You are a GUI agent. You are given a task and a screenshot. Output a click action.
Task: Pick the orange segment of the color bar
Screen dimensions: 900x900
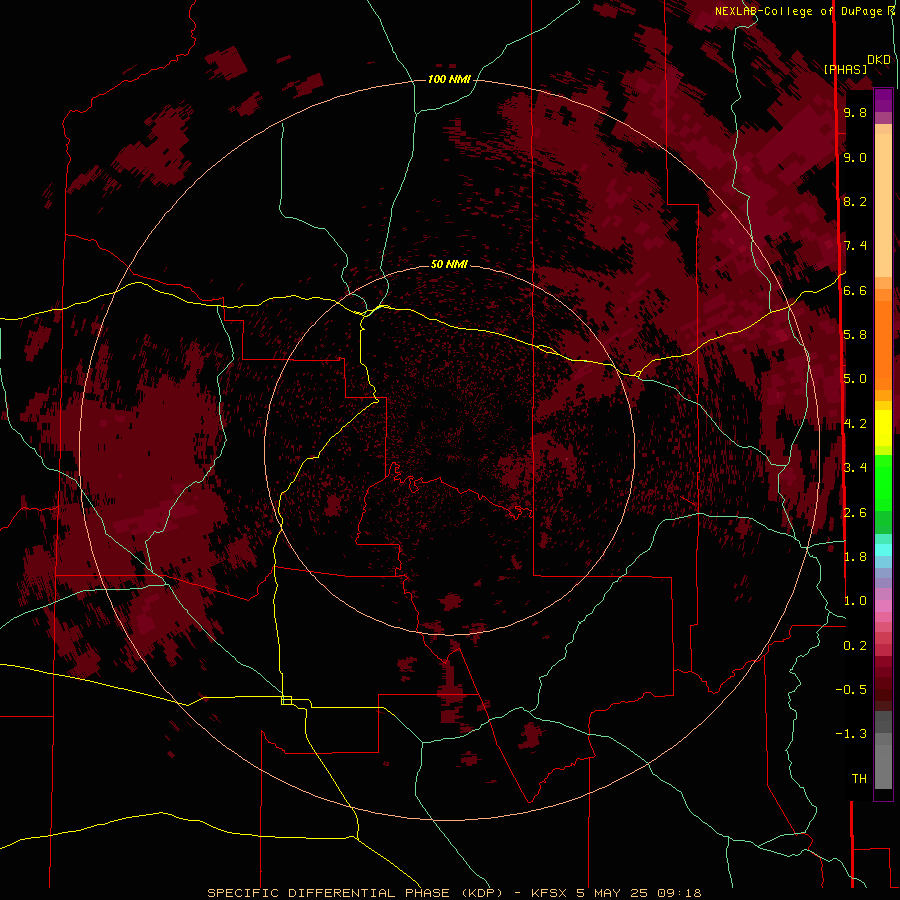(883, 346)
